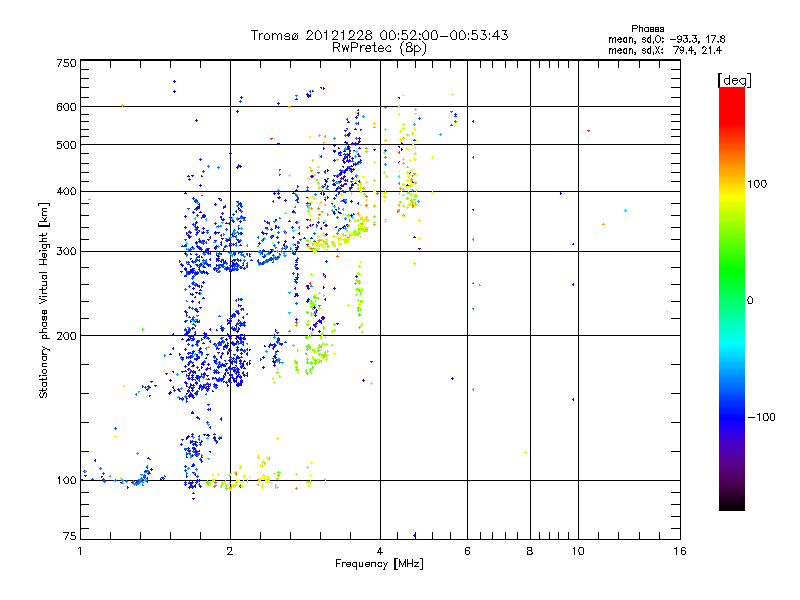Click the black bottom of the colorbar
Screen dimensions: 800x600
point(732,503)
